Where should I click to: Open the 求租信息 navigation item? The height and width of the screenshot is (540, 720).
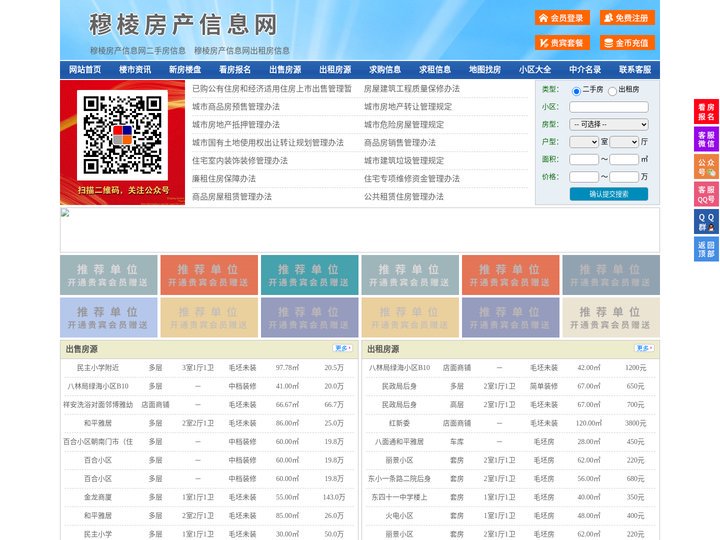tap(435, 70)
